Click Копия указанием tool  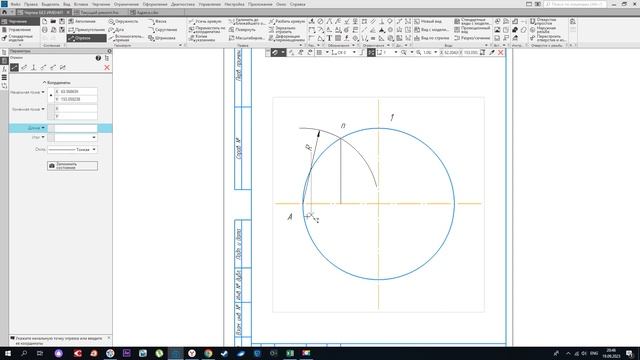tap(202, 38)
